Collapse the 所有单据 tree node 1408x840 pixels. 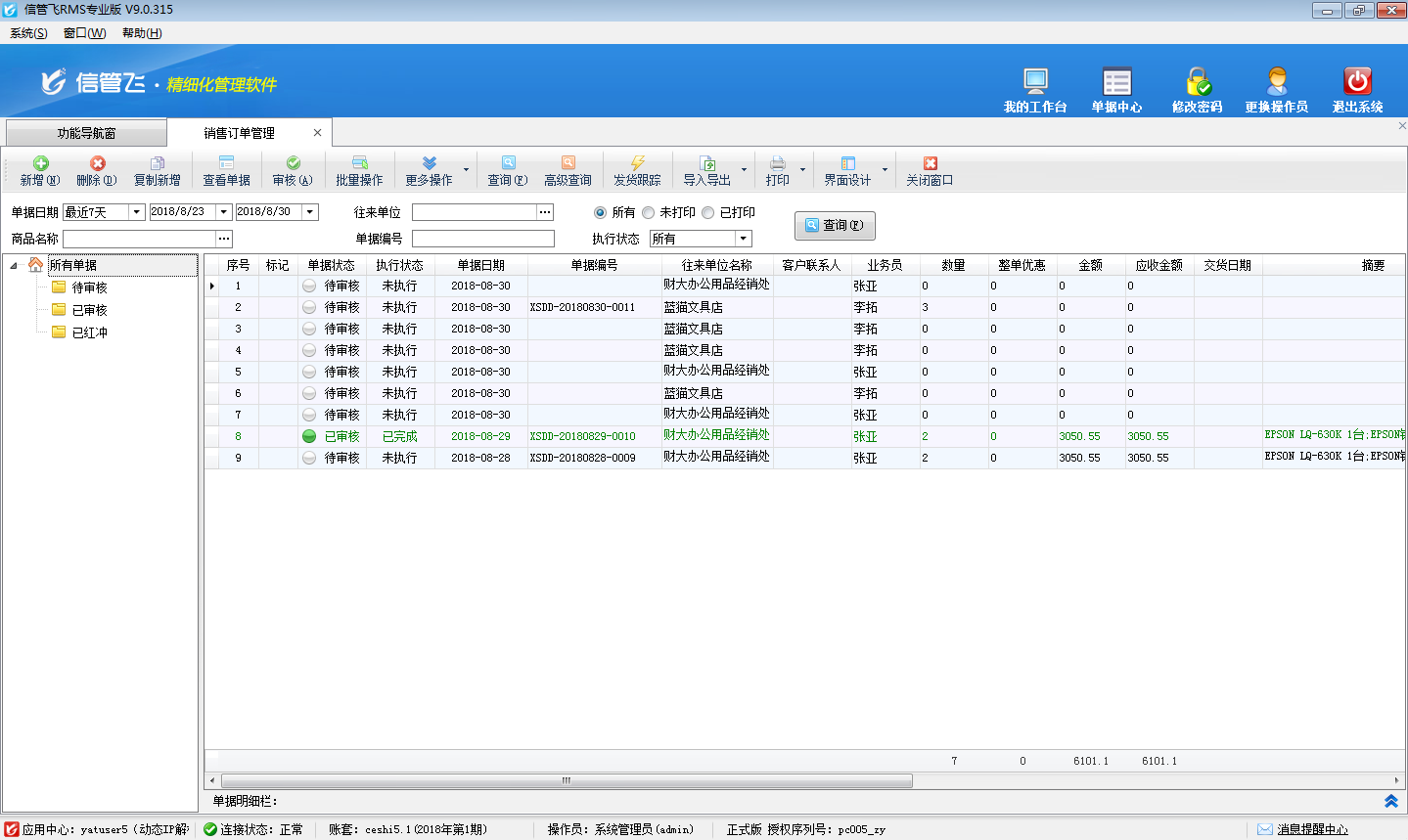14,265
